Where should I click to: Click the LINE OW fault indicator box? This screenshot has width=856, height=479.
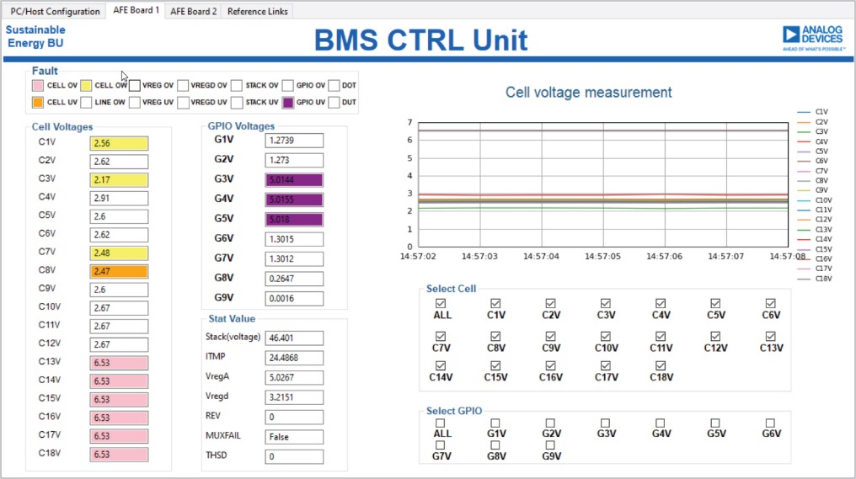coord(86,102)
